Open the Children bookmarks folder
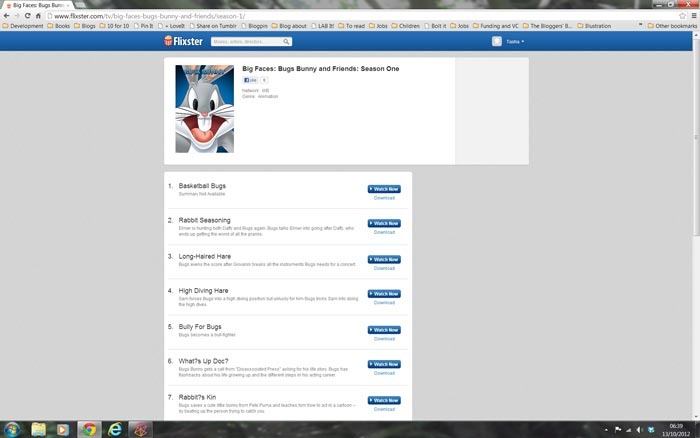Viewport: 700px width, 438px height. coord(405,26)
